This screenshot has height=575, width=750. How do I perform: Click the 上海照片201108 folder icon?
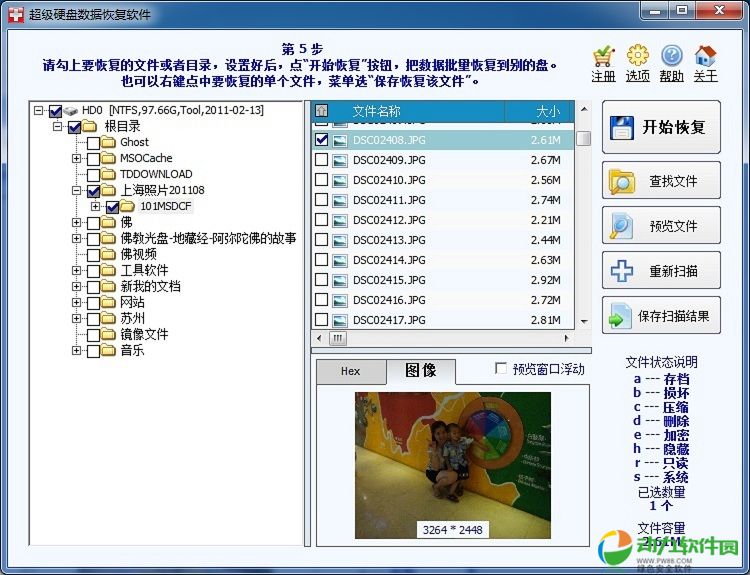tap(108, 190)
